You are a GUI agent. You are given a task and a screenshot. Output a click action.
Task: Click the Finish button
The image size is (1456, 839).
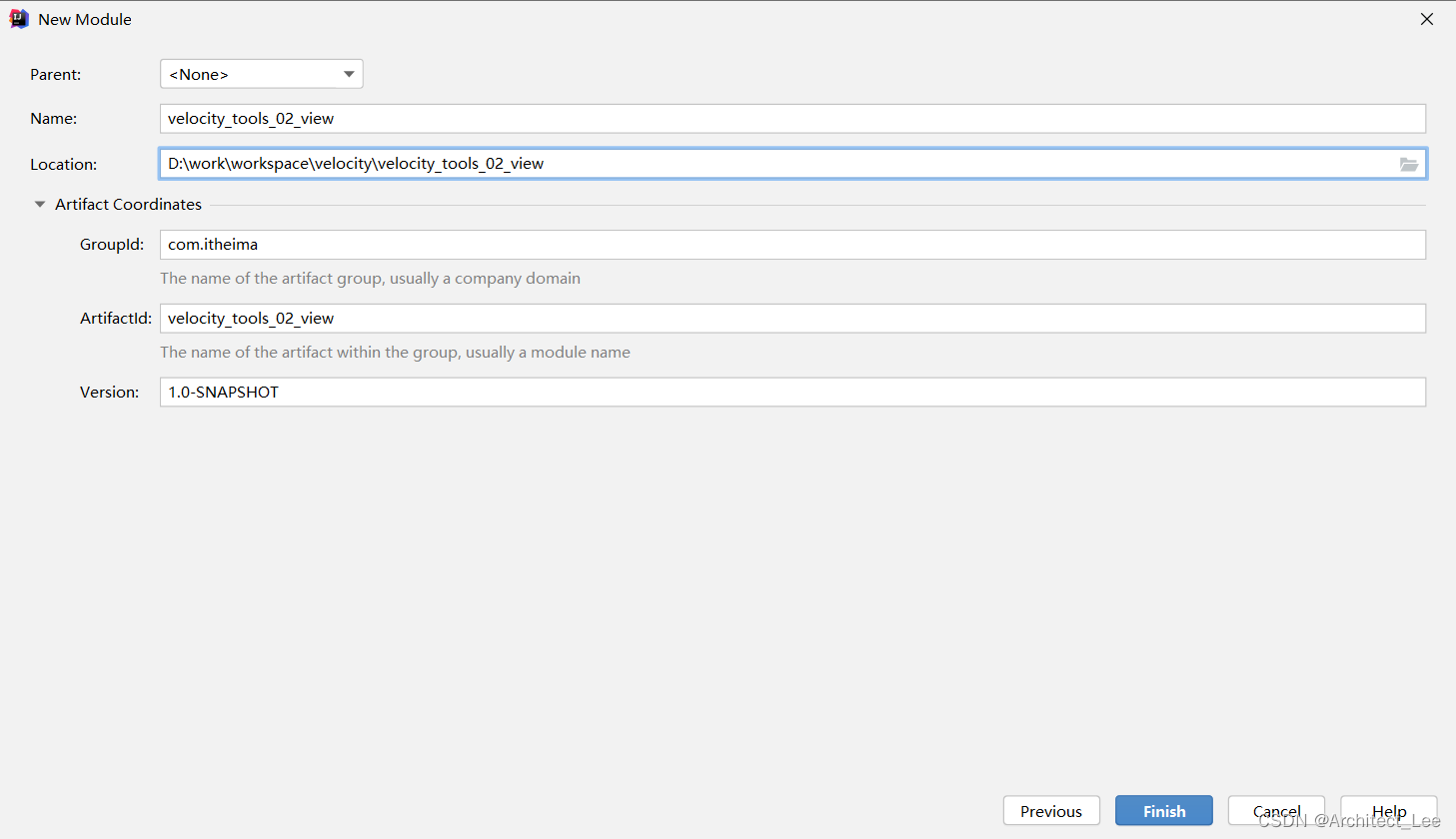click(x=1164, y=811)
